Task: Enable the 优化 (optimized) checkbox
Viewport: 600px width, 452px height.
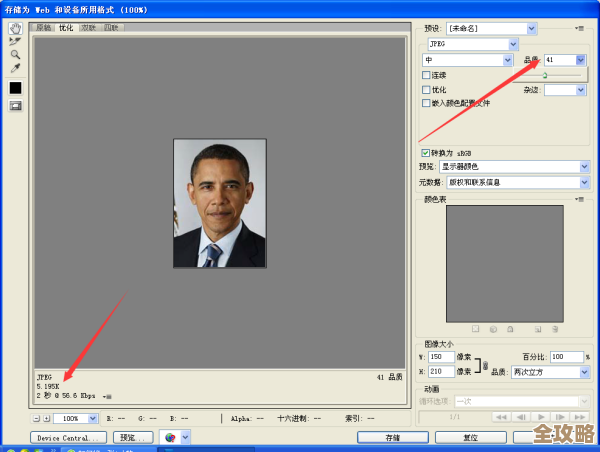Action: [426, 89]
